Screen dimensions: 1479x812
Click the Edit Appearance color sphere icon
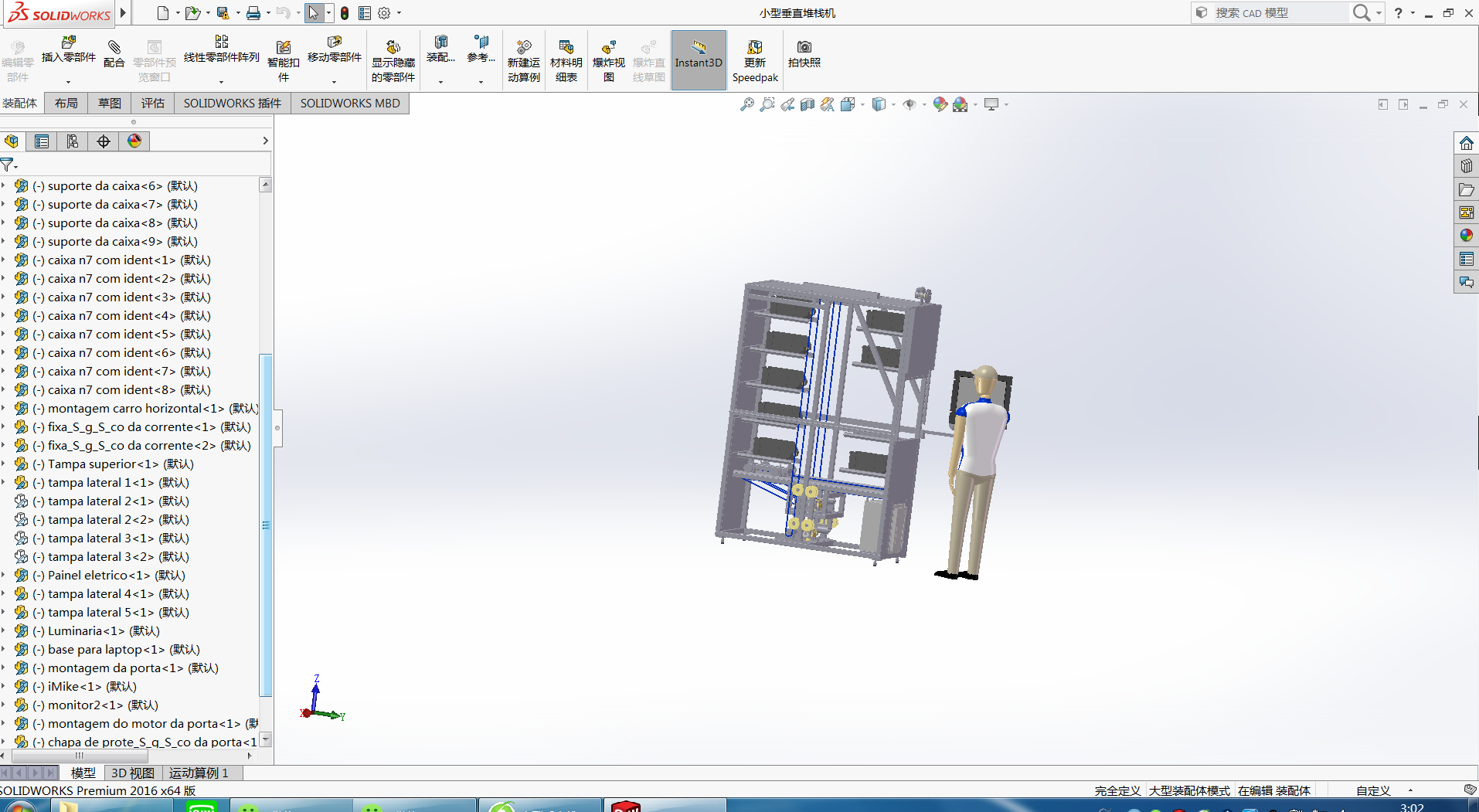click(x=940, y=104)
